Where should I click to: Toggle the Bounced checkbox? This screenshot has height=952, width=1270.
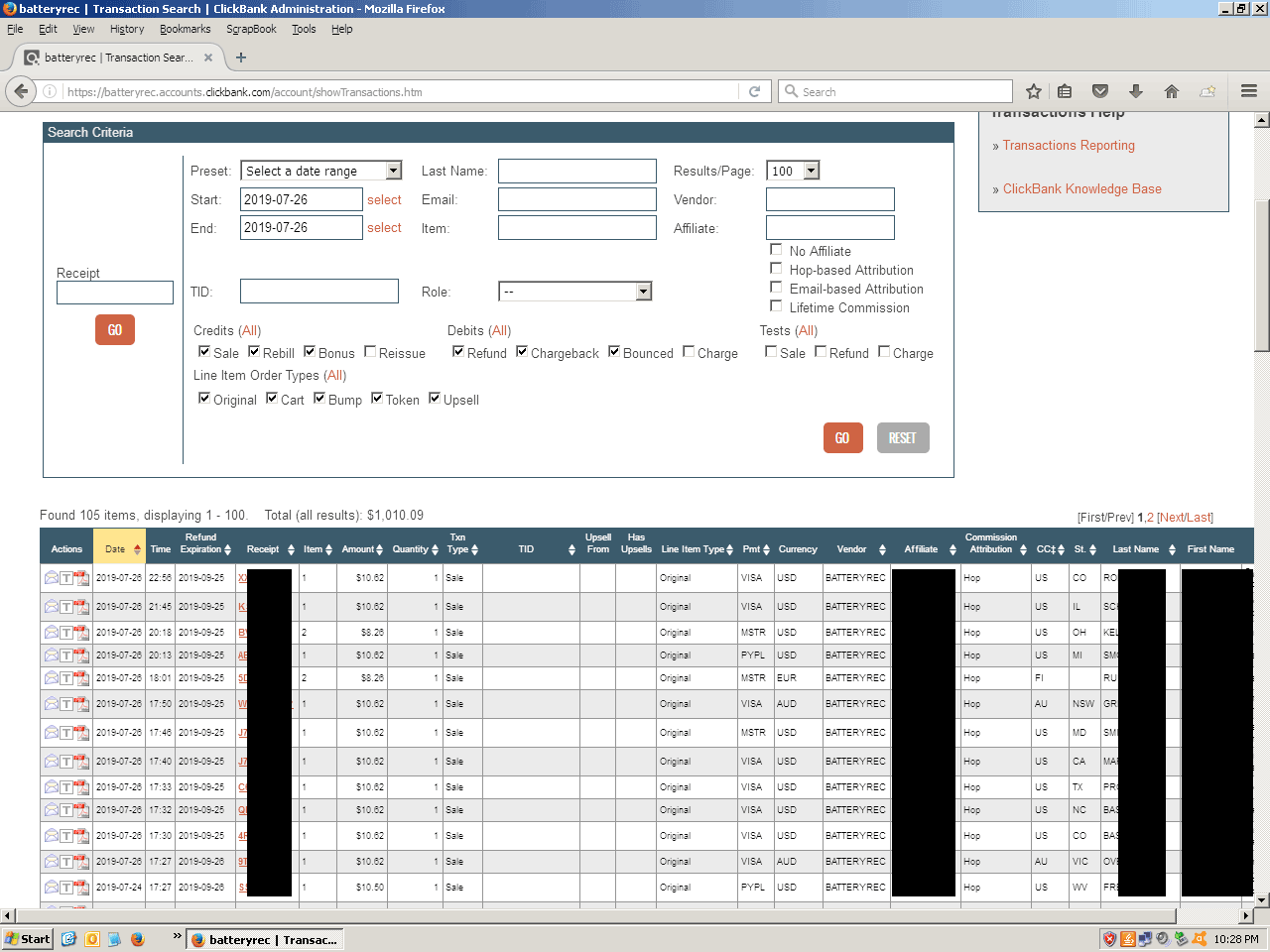614,351
